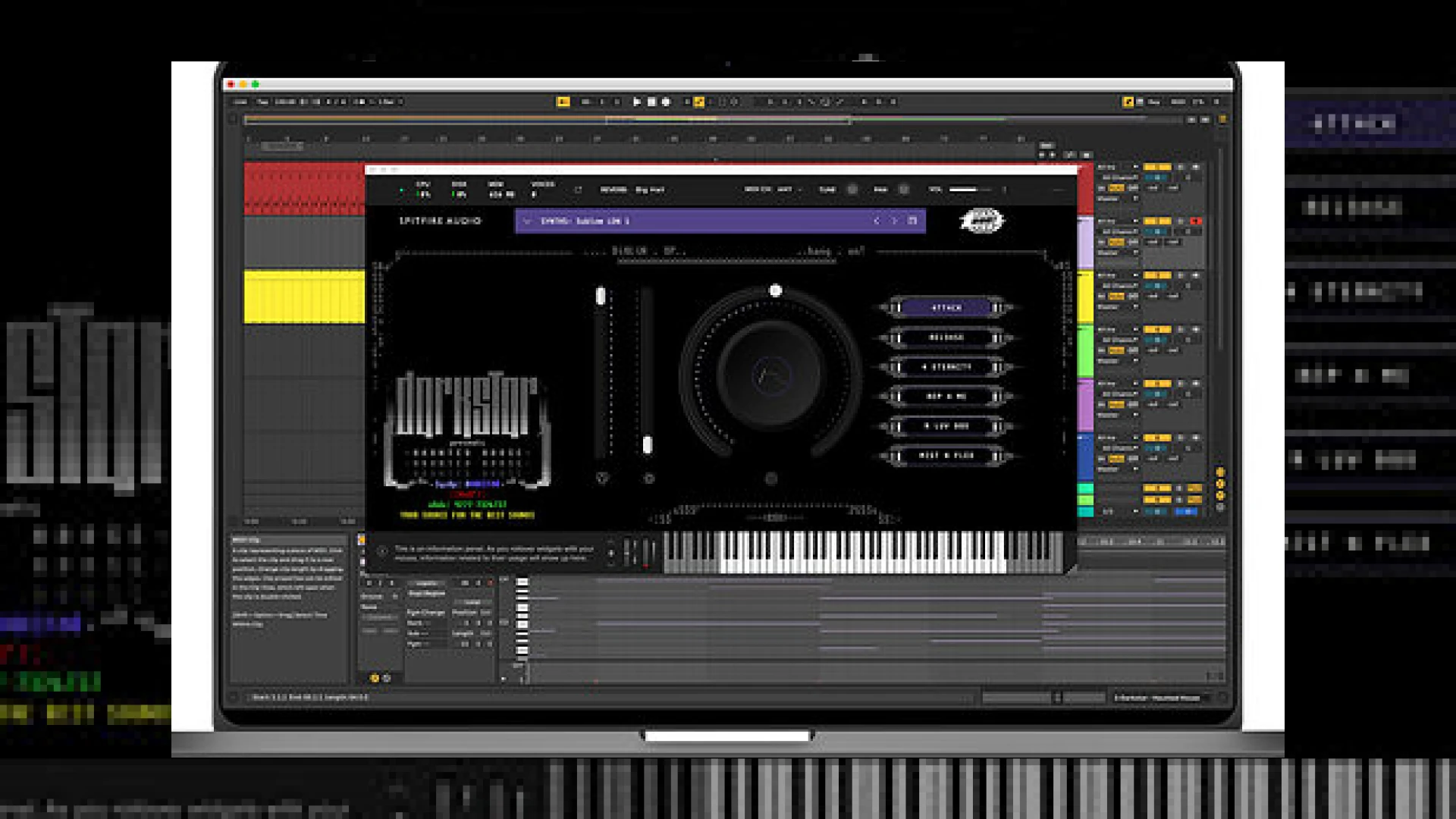Click the info icon in the plugin's bottom-left
1456x819 pixels.
click(382, 552)
